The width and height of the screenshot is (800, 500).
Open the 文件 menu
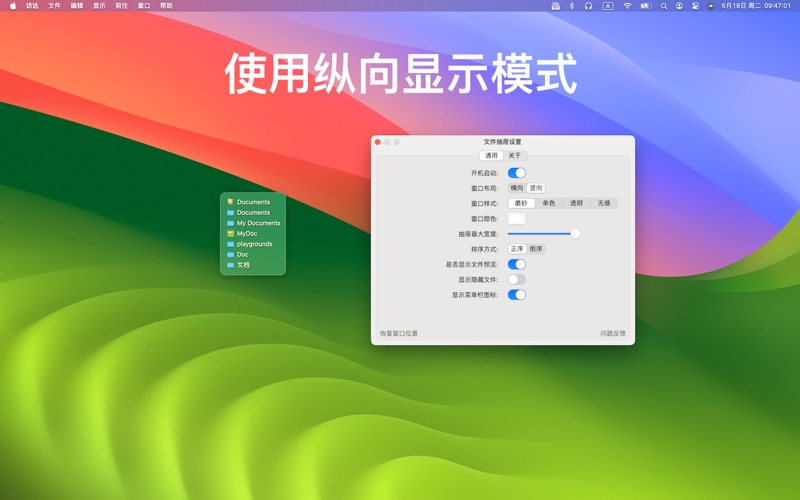pyautogui.click(x=55, y=6)
